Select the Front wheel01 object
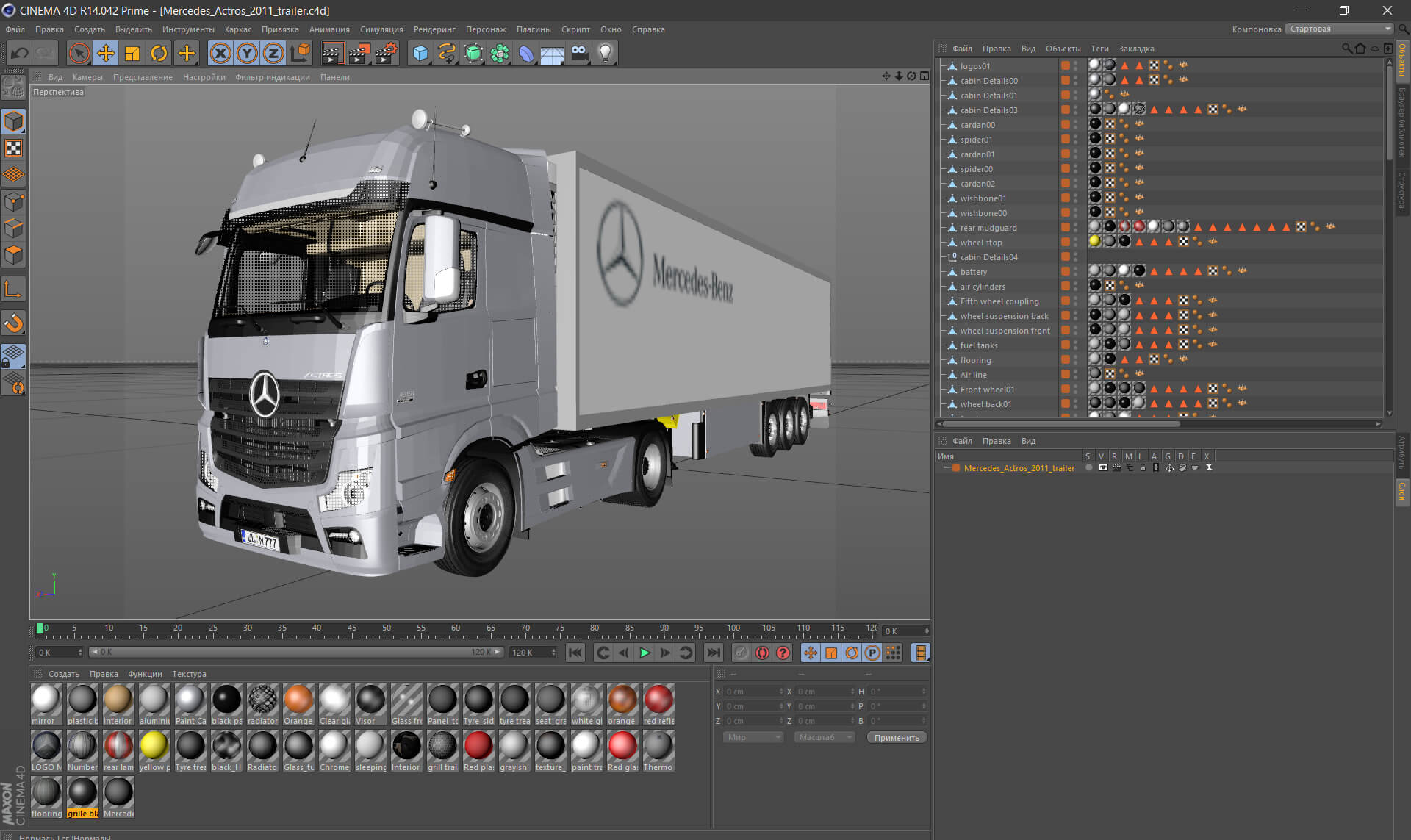This screenshot has width=1411, height=840. (987, 390)
